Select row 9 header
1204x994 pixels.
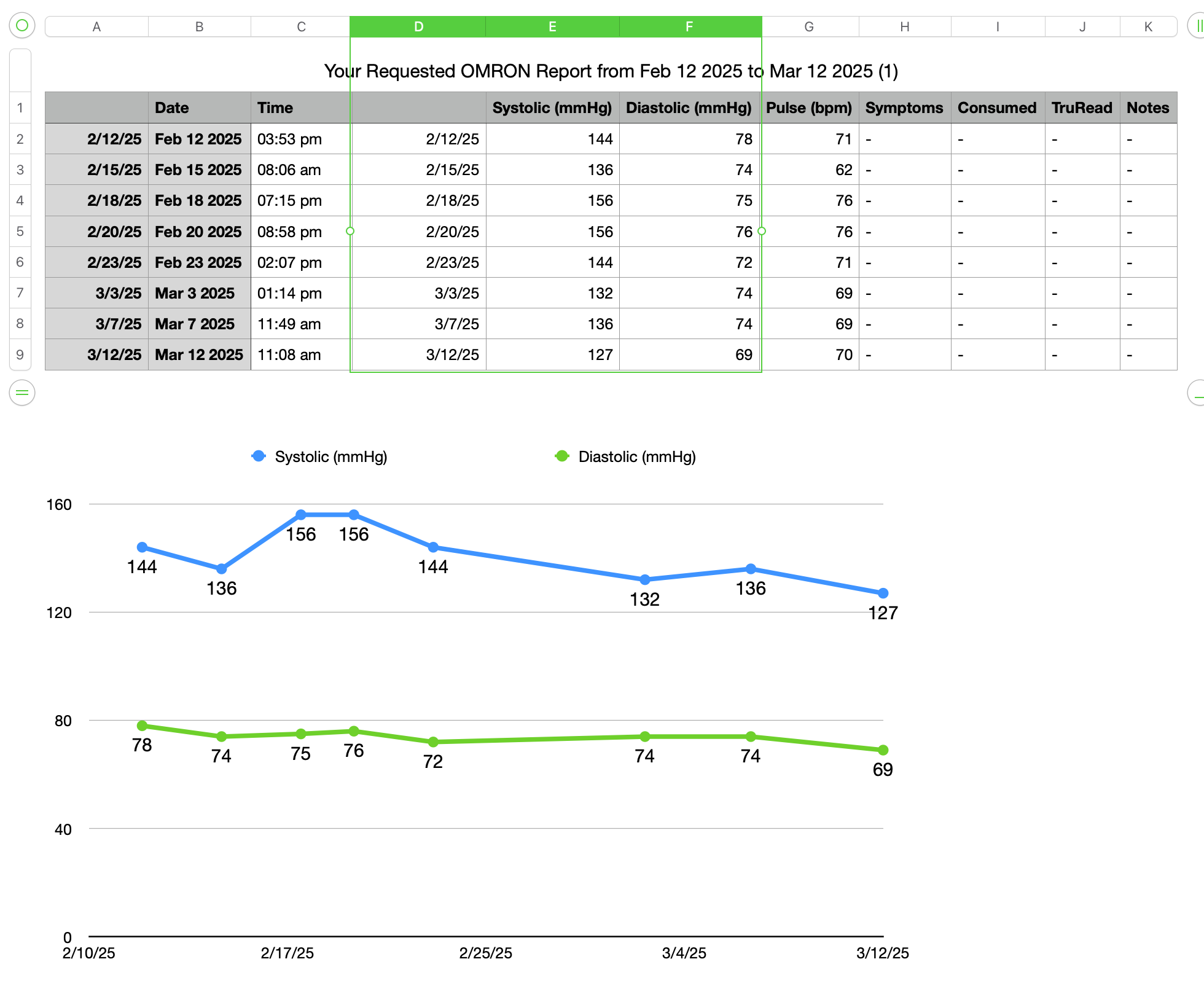(20, 354)
